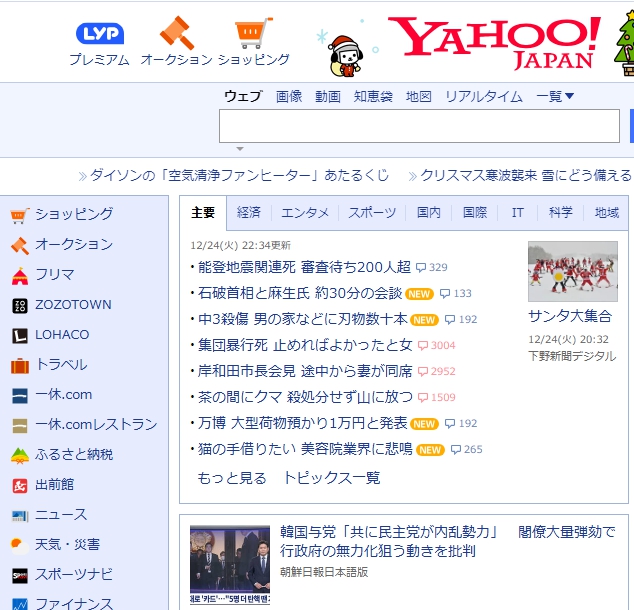634x610 pixels.
Task: Click the 朝鮮日報日本語版 source text
Action: (x=324, y=572)
